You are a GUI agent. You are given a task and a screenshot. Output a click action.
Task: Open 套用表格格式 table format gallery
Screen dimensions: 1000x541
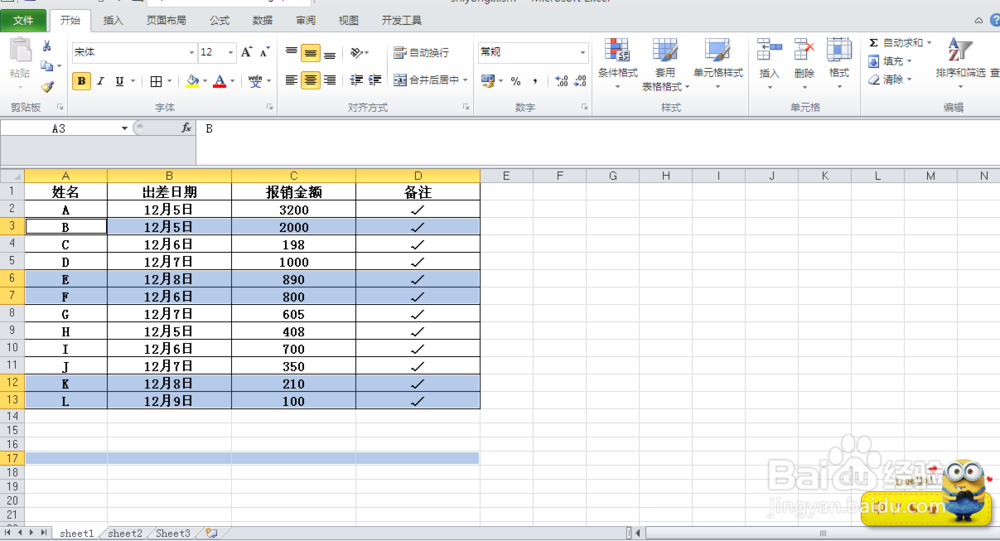pyautogui.click(x=665, y=64)
